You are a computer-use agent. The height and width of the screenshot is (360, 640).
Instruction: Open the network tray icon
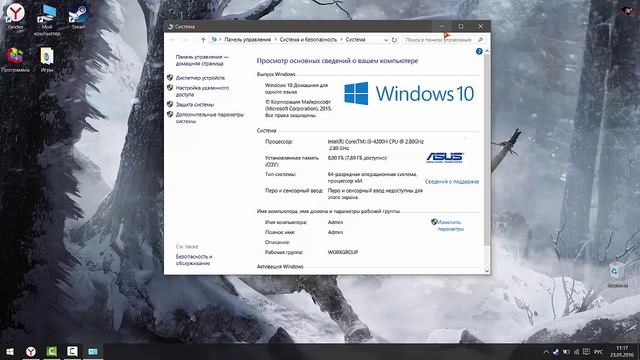tap(576, 352)
